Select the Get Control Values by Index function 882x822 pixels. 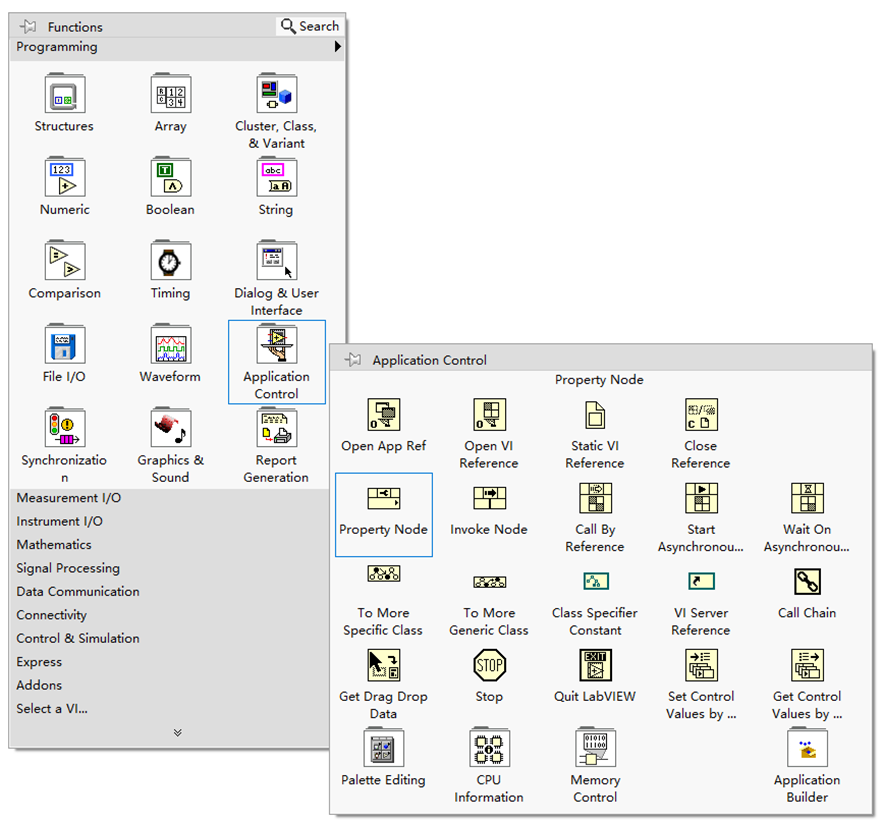point(807,665)
